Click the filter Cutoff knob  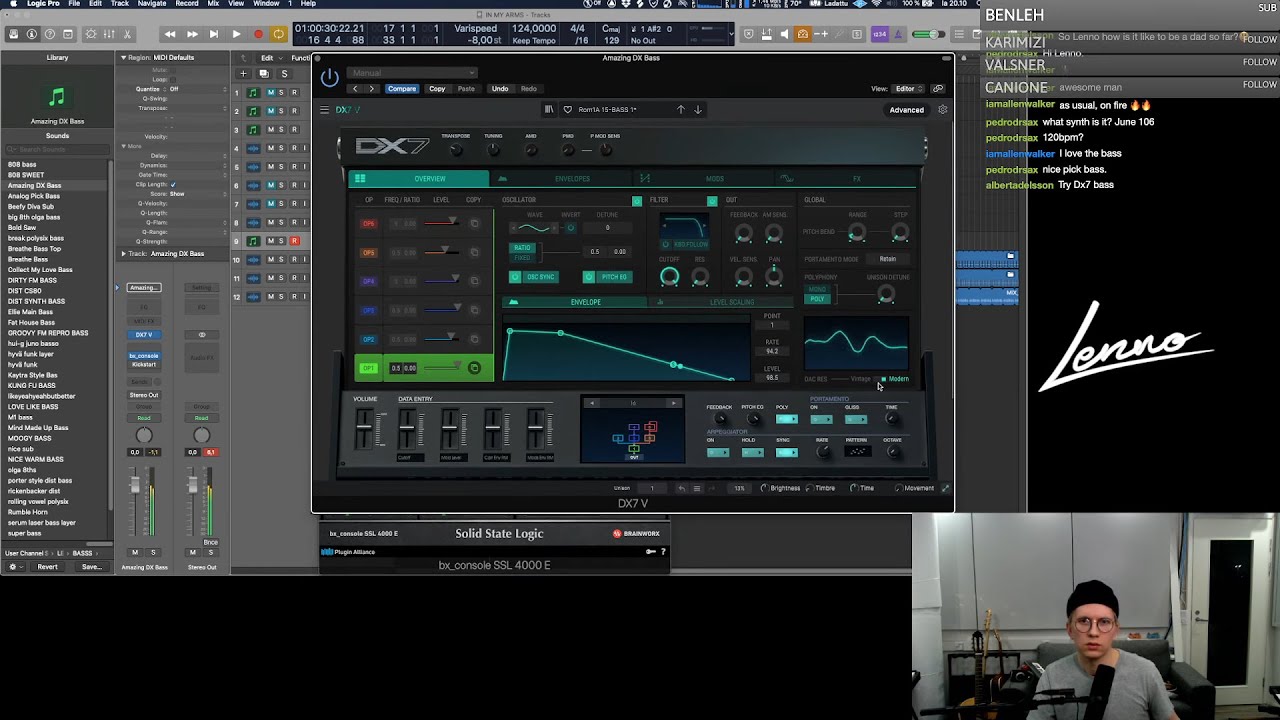click(669, 277)
